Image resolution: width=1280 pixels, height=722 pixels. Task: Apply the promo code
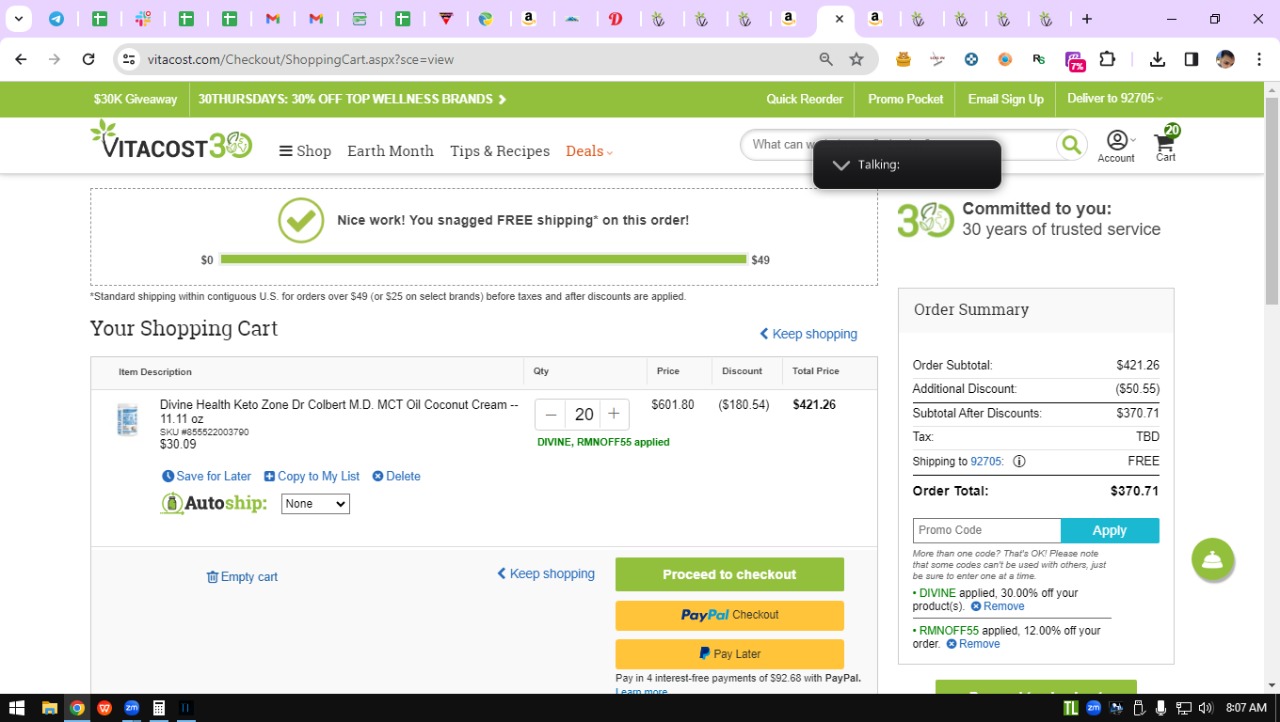[x=1110, y=530]
